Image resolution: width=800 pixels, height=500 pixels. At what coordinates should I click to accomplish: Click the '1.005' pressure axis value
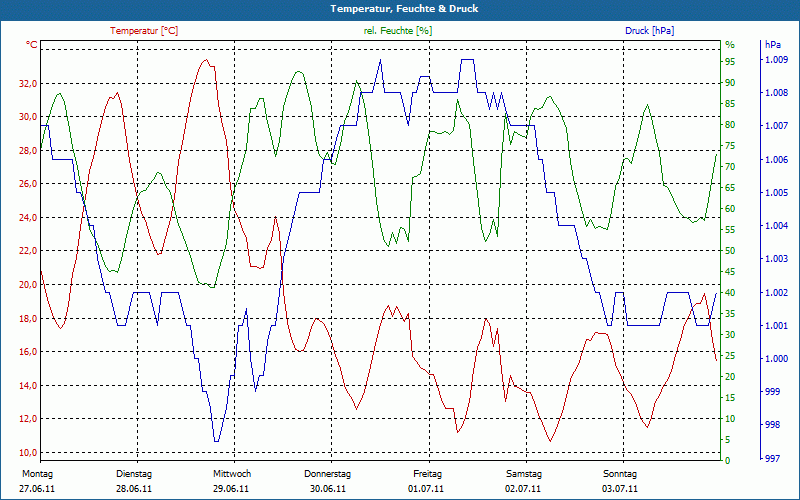click(x=778, y=193)
